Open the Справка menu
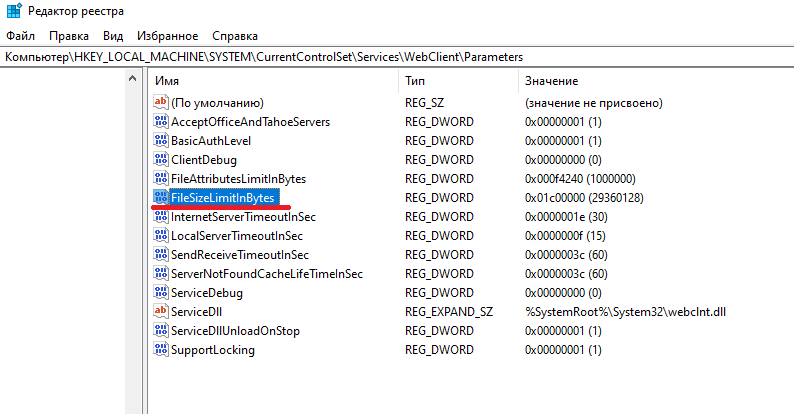Viewport: 794px width, 414px height. (235, 36)
